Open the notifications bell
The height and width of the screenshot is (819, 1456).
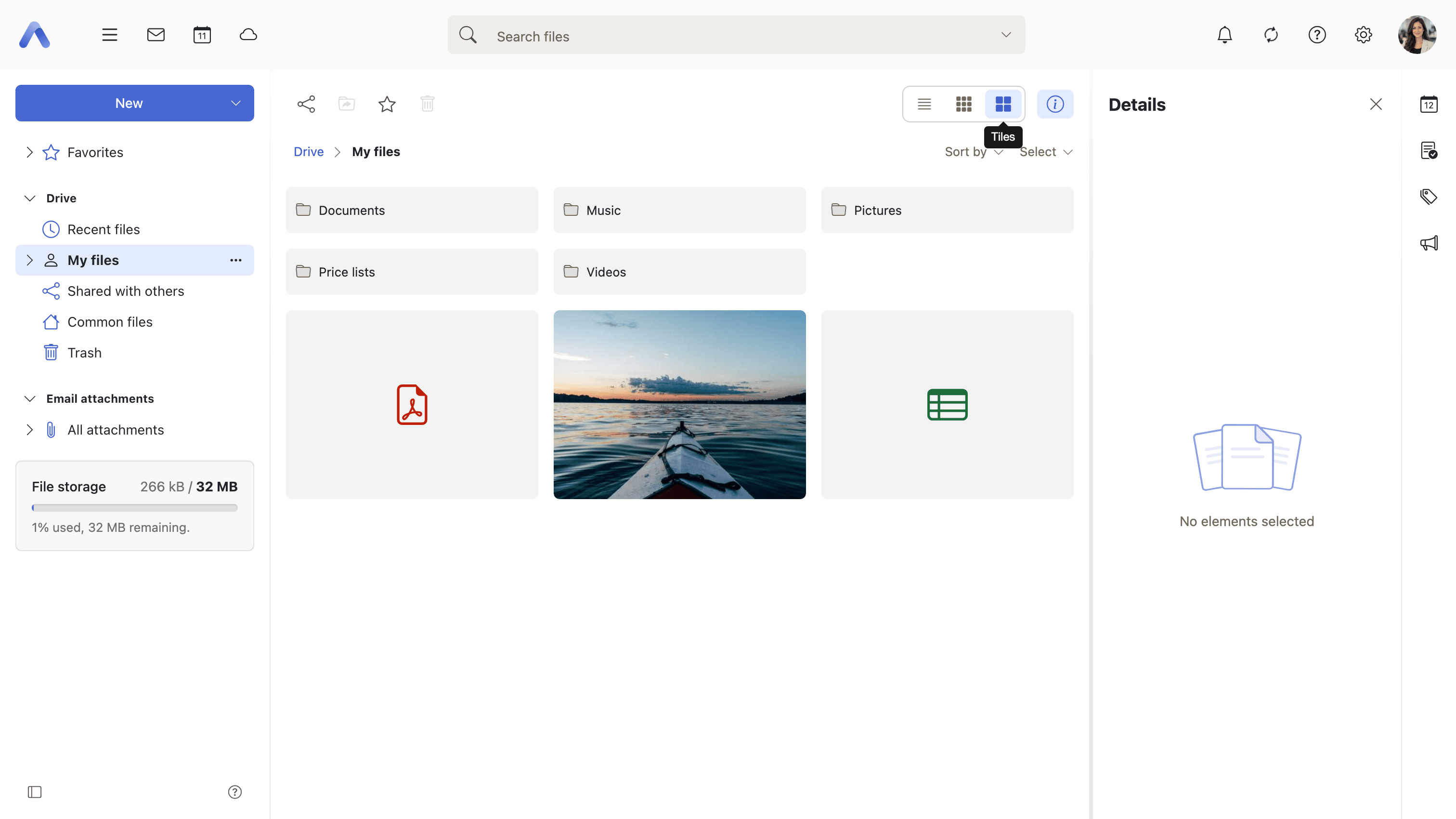click(1224, 35)
